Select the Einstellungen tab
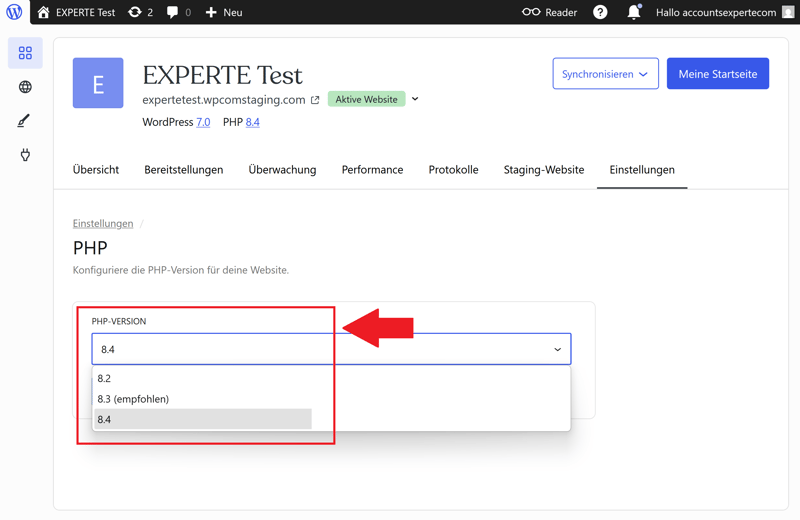 [642, 169]
